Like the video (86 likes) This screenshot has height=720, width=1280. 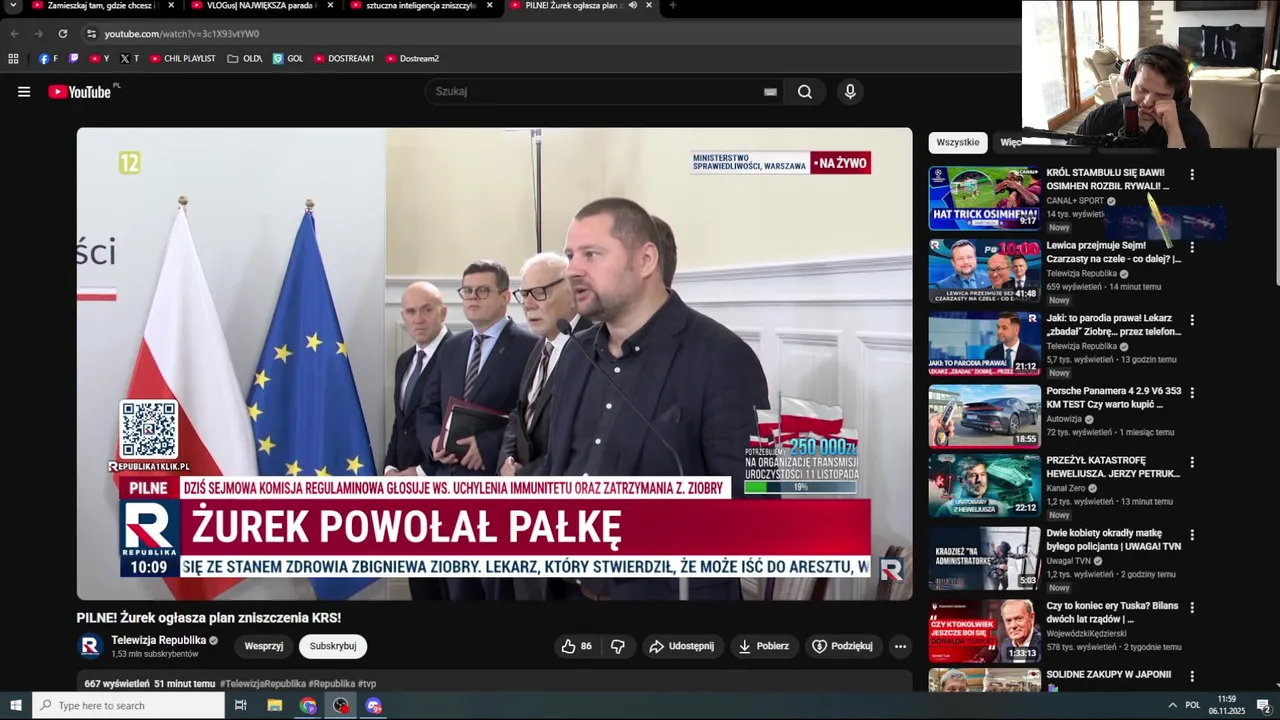click(x=577, y=646)
